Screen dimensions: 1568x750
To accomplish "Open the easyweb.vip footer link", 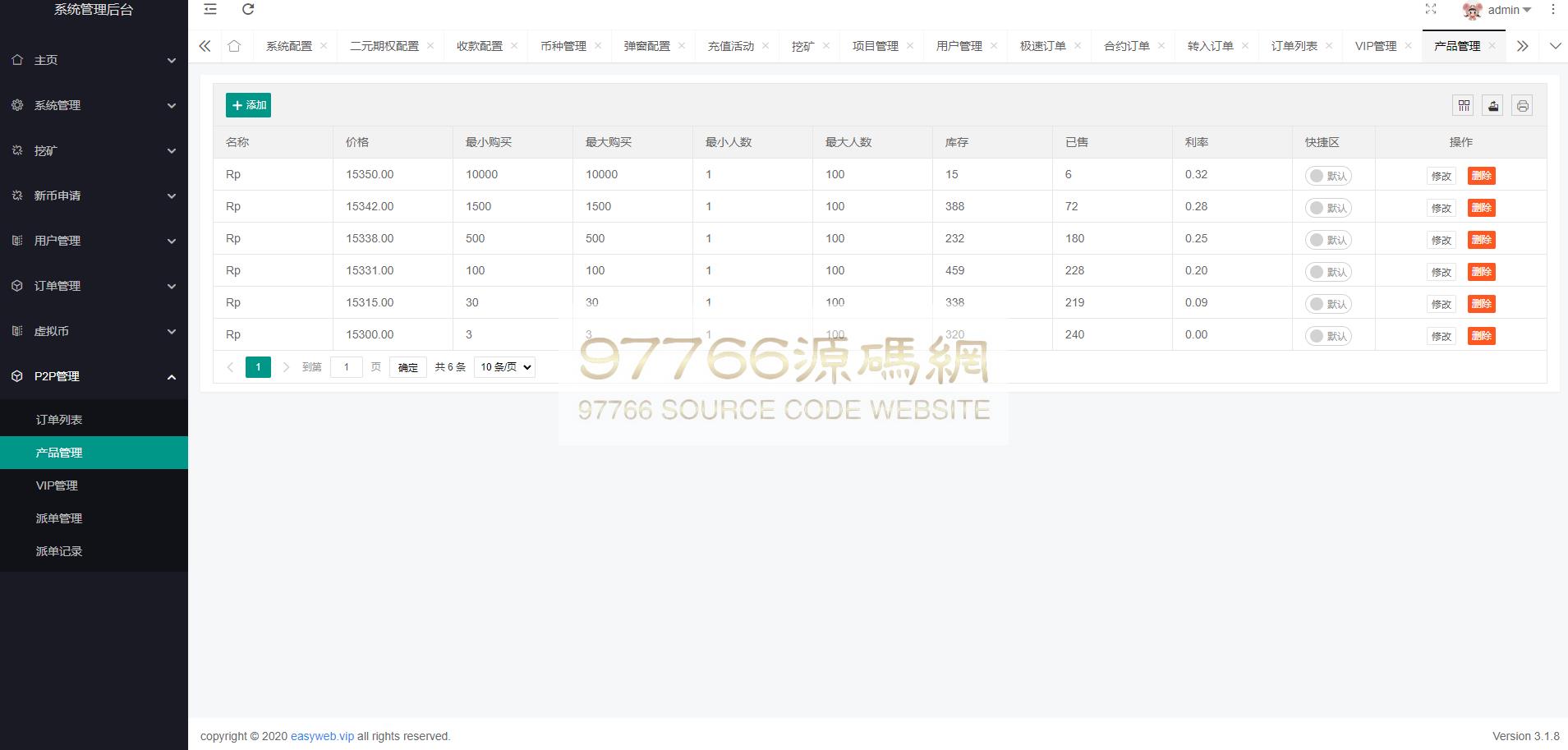I will click(322, 736).
